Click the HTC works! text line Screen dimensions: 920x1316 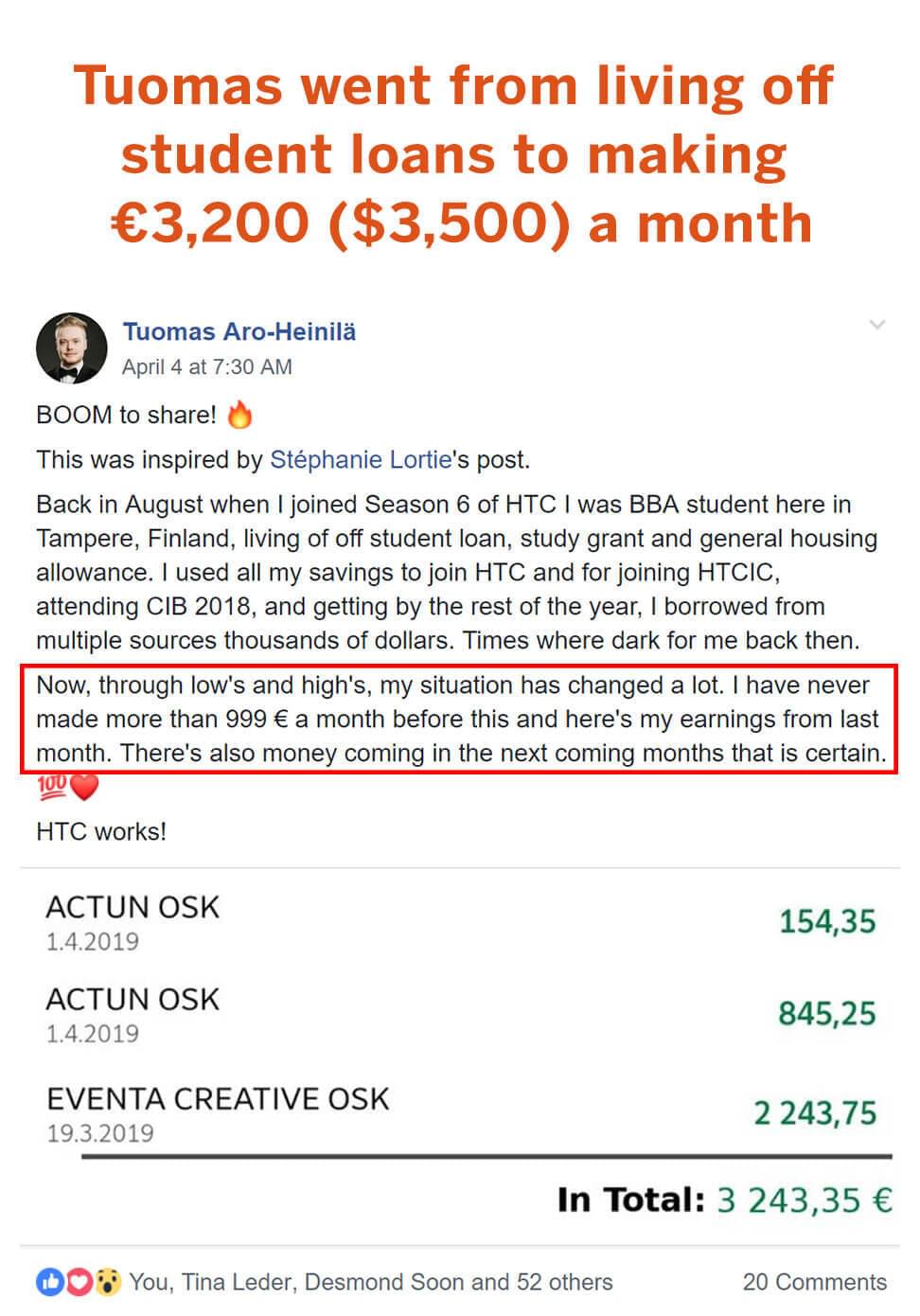101,832
